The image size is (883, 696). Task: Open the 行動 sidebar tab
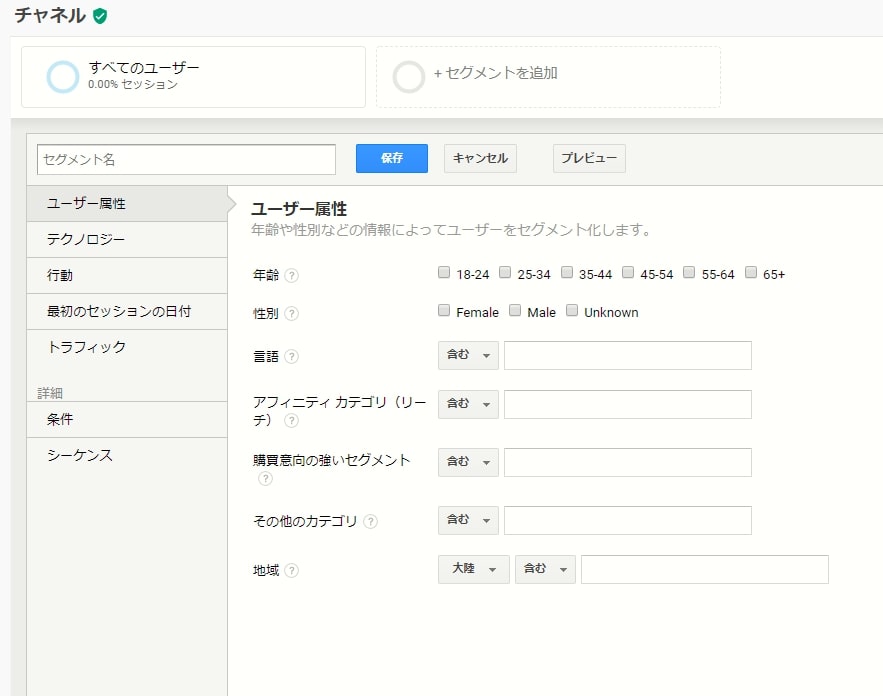127,276
